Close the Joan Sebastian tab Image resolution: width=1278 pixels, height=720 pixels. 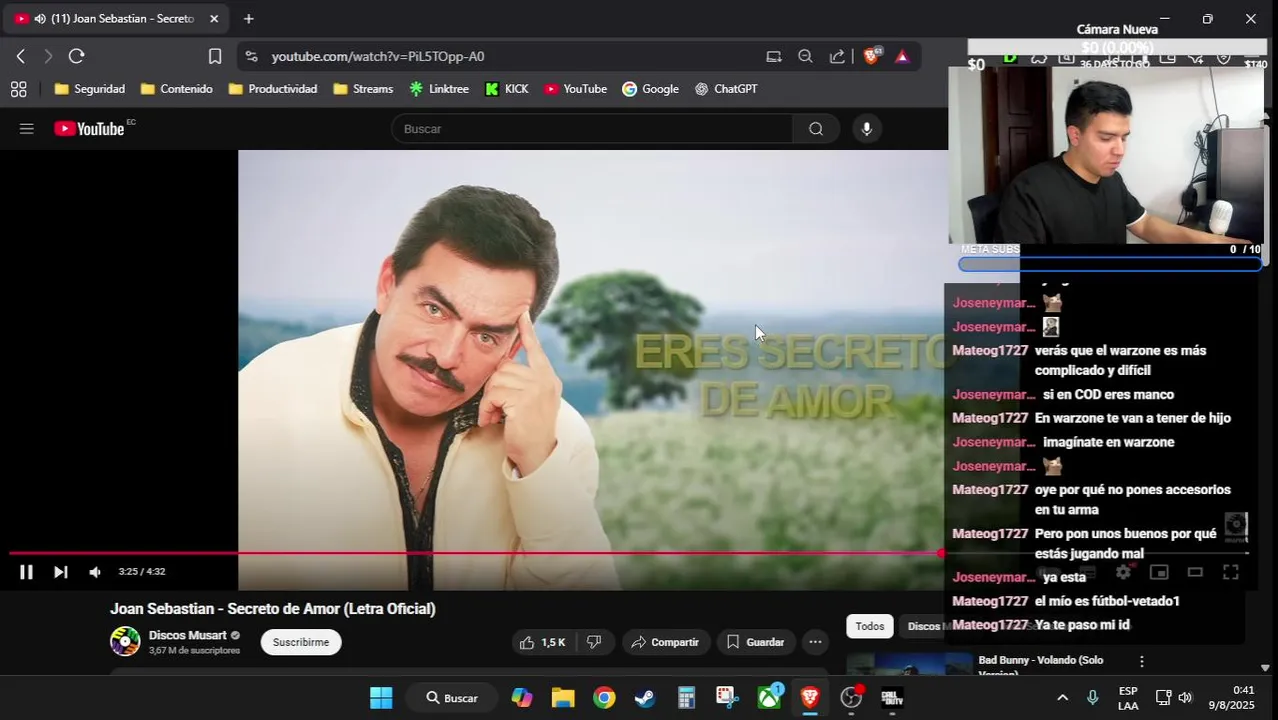[213, 18]
